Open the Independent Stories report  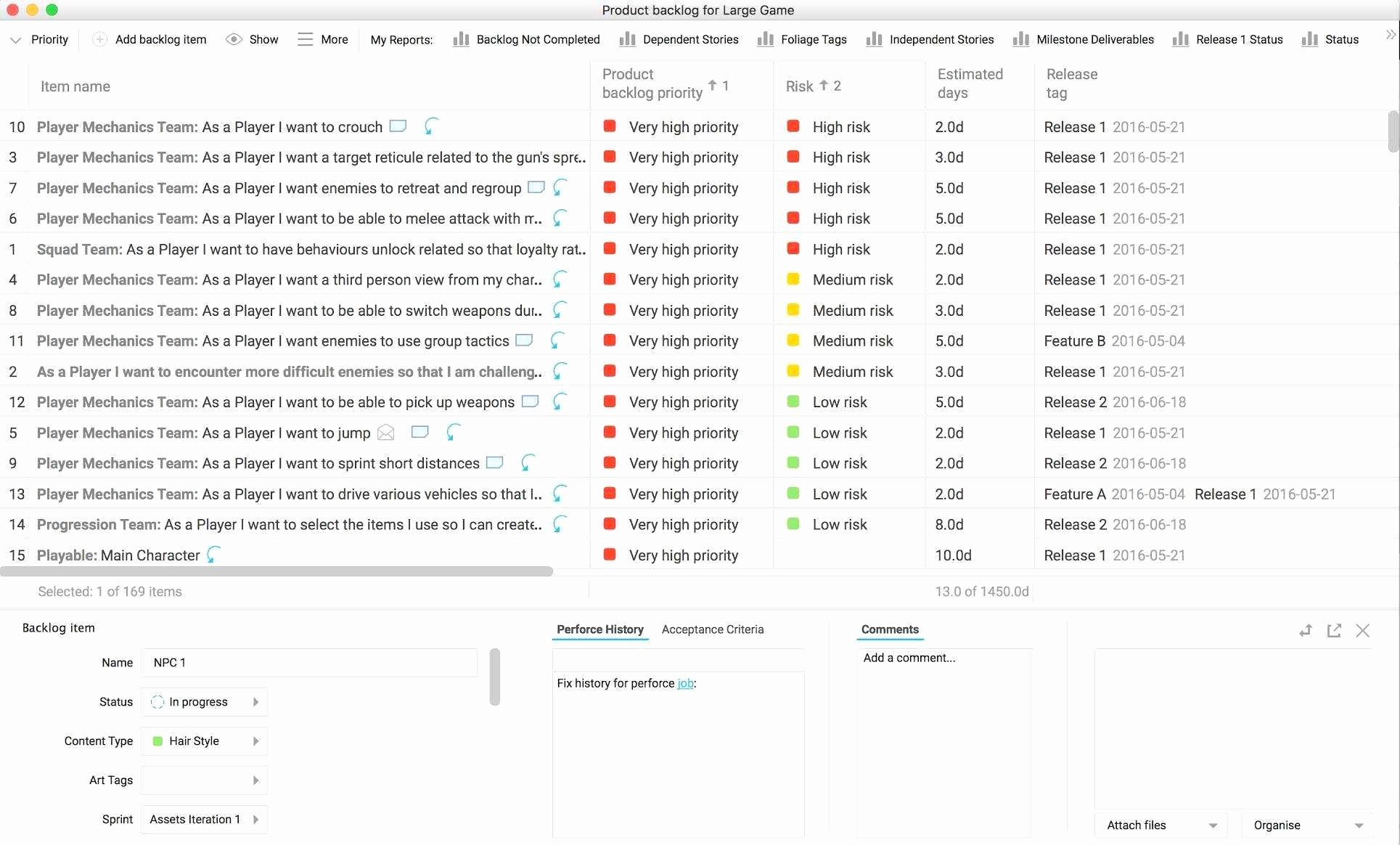pyautogui.click(x=941, y=38)
